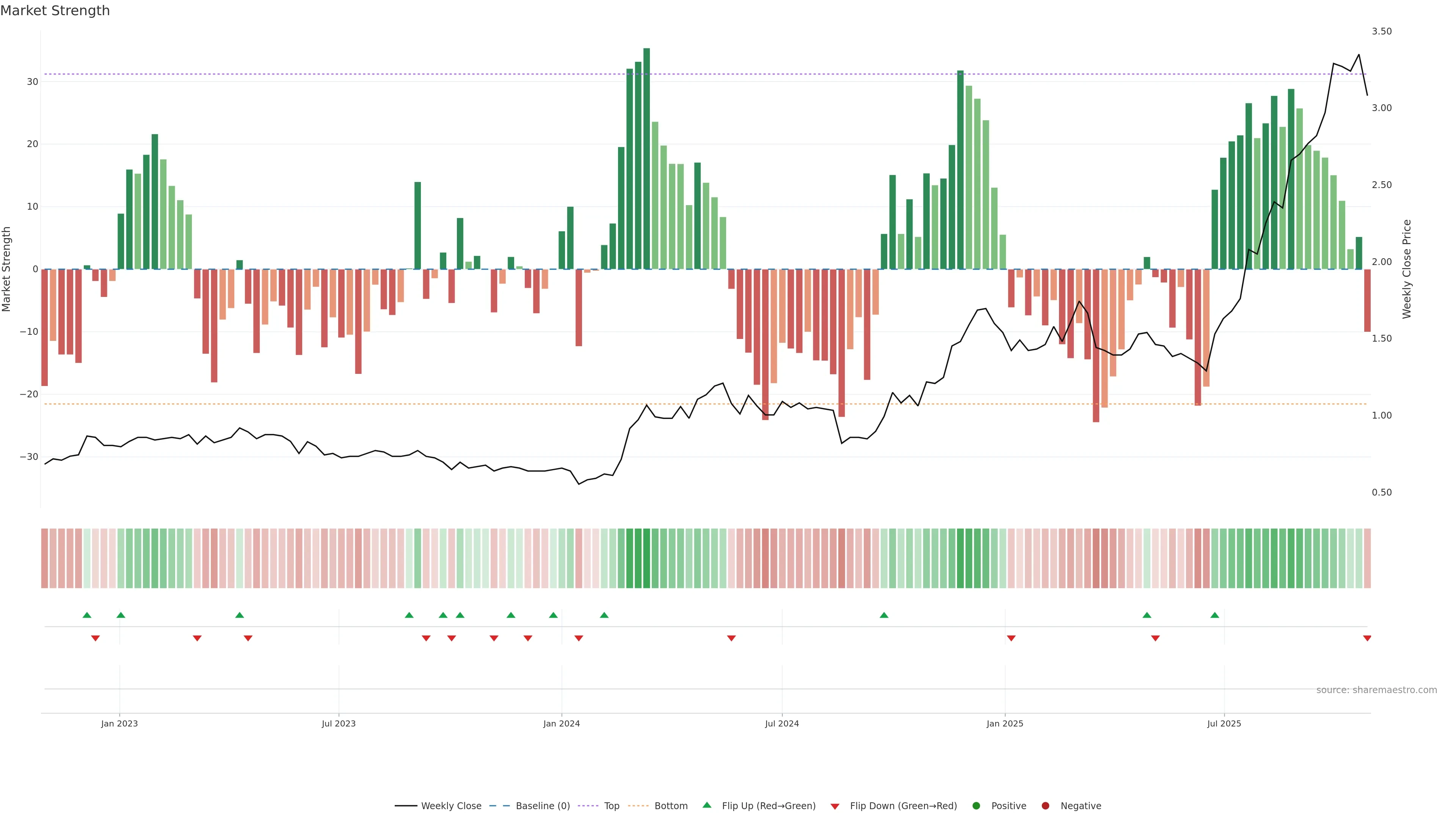Click the last red flip-down marker
Image resolution: width=1456 pixels, height=819 pixels.
1367,638
